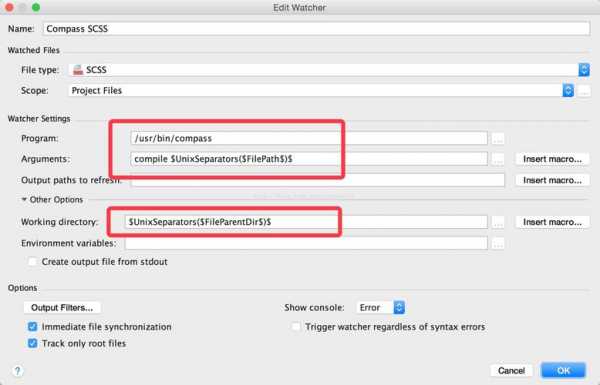Click the Program path field
This screenshot has width=600, height=385.
(309, 139)
